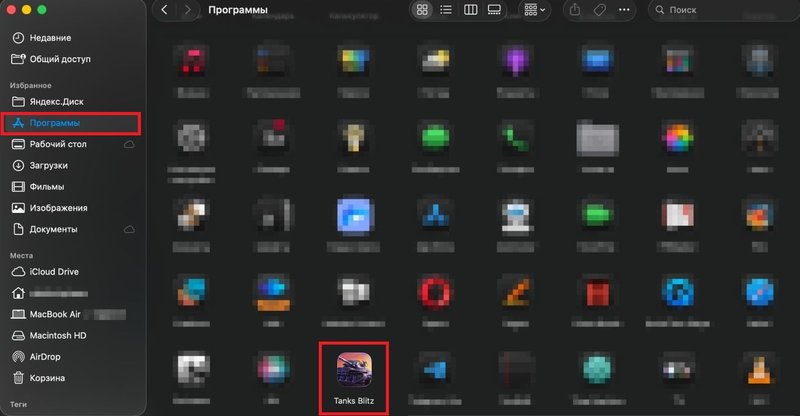Go forward with the right arrow
The width and height of the screenshot is (800, 416).
187,10
